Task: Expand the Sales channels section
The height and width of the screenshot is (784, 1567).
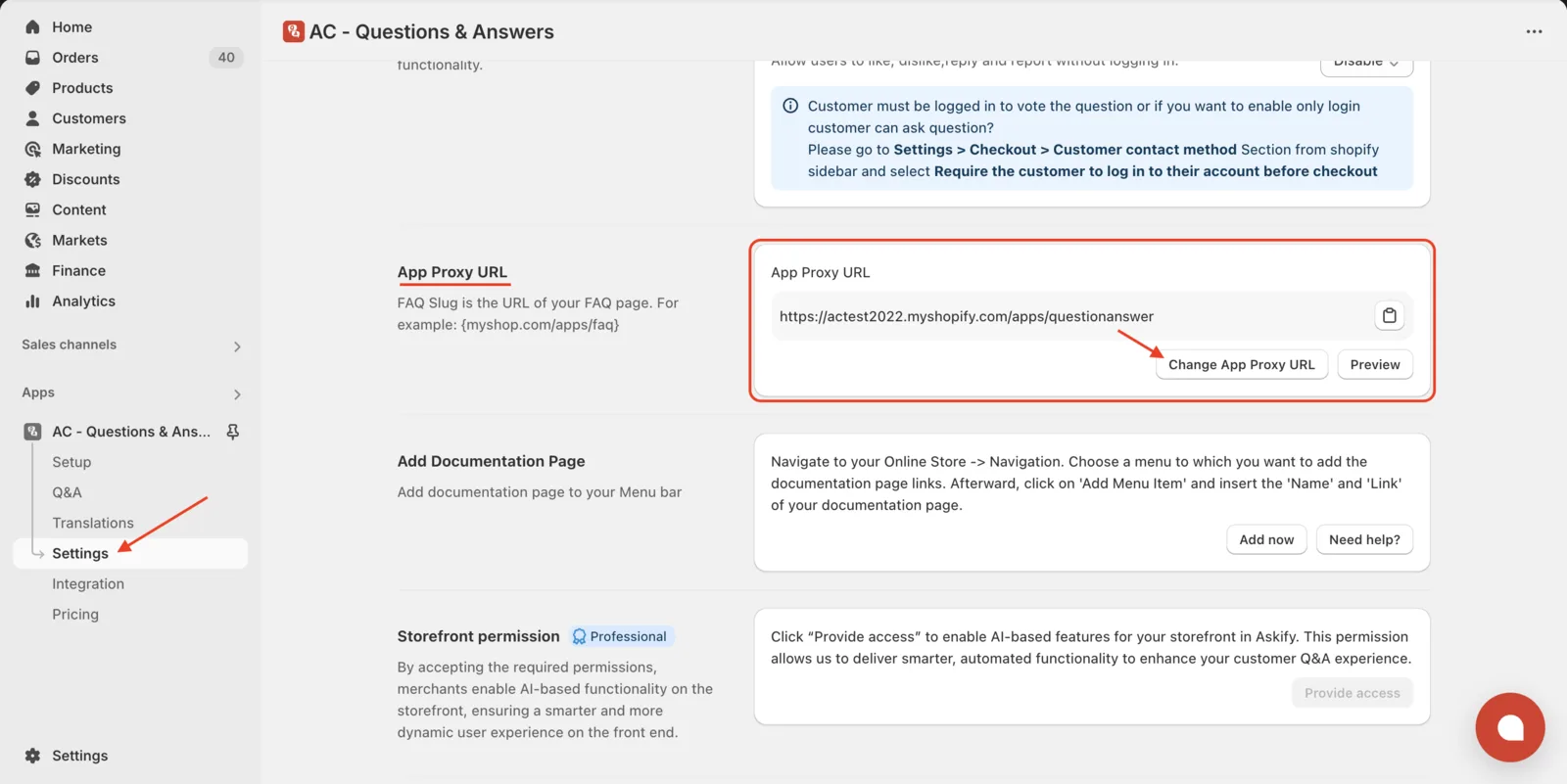Action: 237,346
